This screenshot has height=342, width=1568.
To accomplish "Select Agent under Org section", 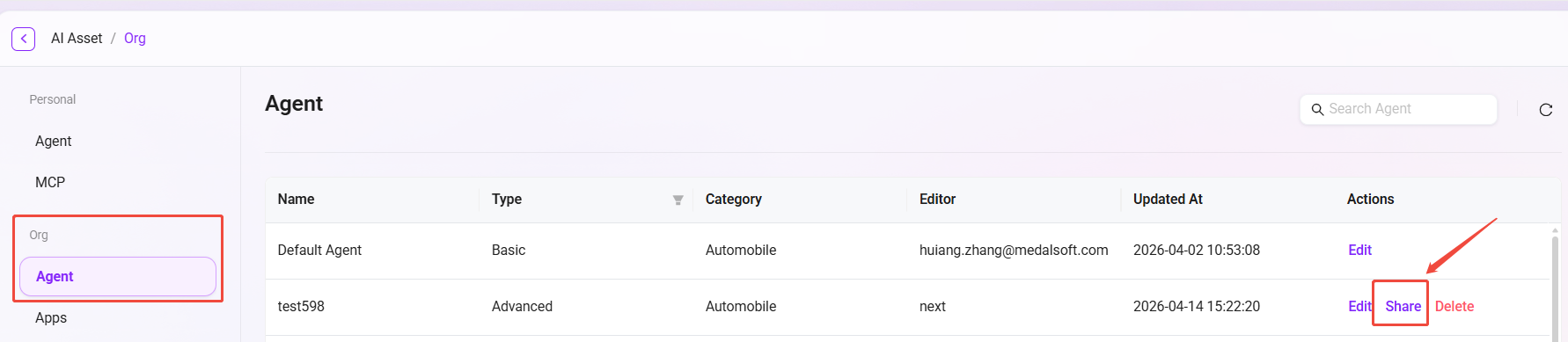I will [118, 276].
